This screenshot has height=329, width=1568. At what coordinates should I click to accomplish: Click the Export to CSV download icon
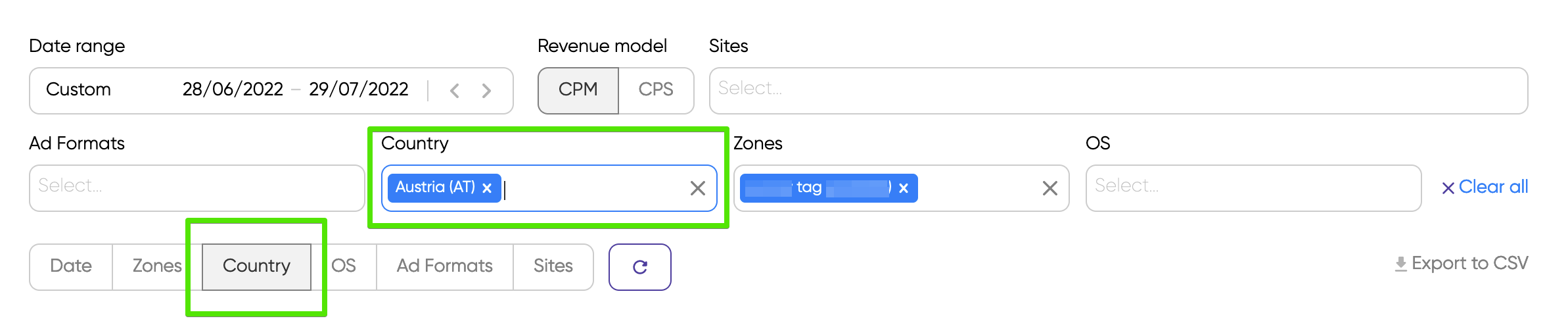[x=1401, y=264]
